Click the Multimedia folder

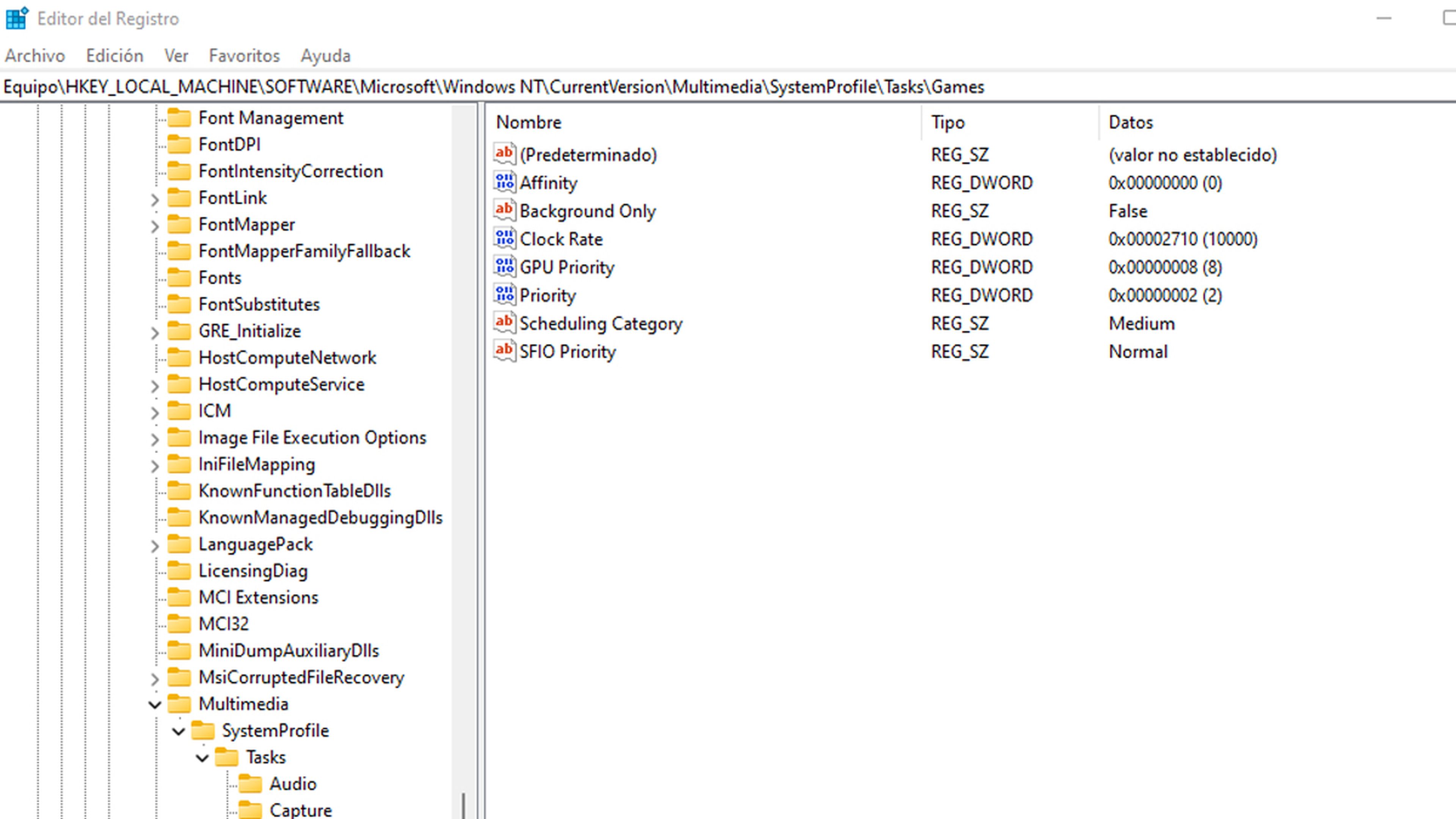[243, 703]
